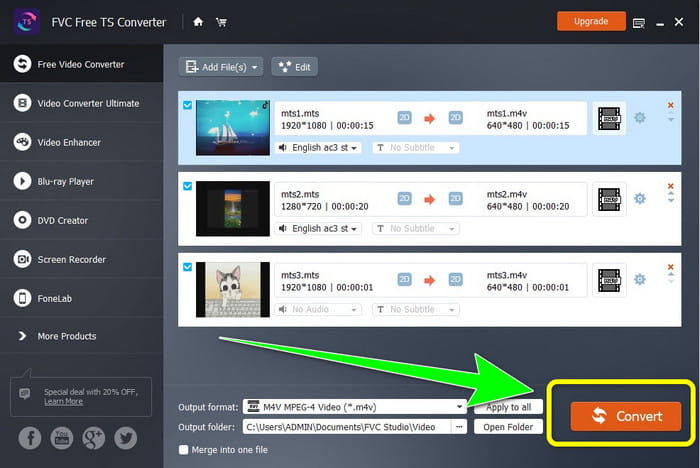The width and height of the screenshot is (700, 468).
Task: Click the mts3.m4v output filename
Action: coord(507,275)
